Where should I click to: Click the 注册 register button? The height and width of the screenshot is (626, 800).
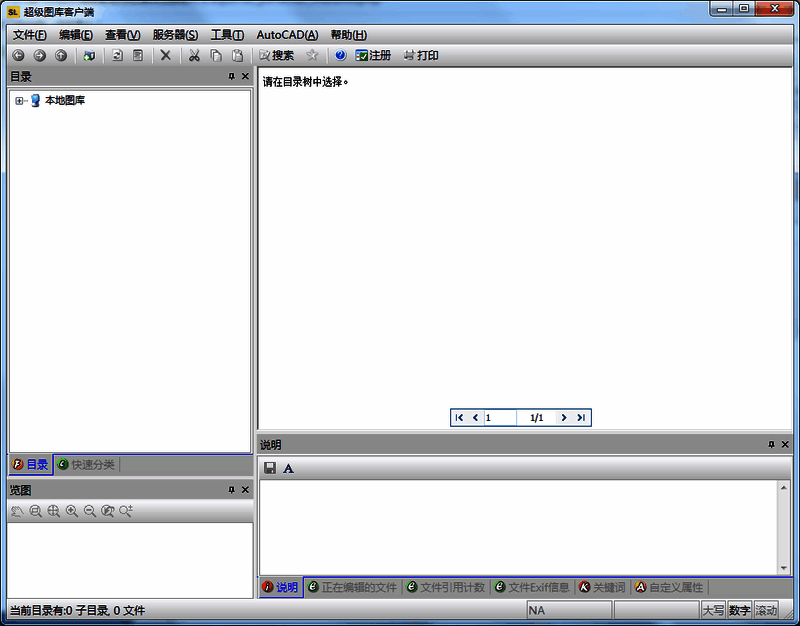[373, 55]
